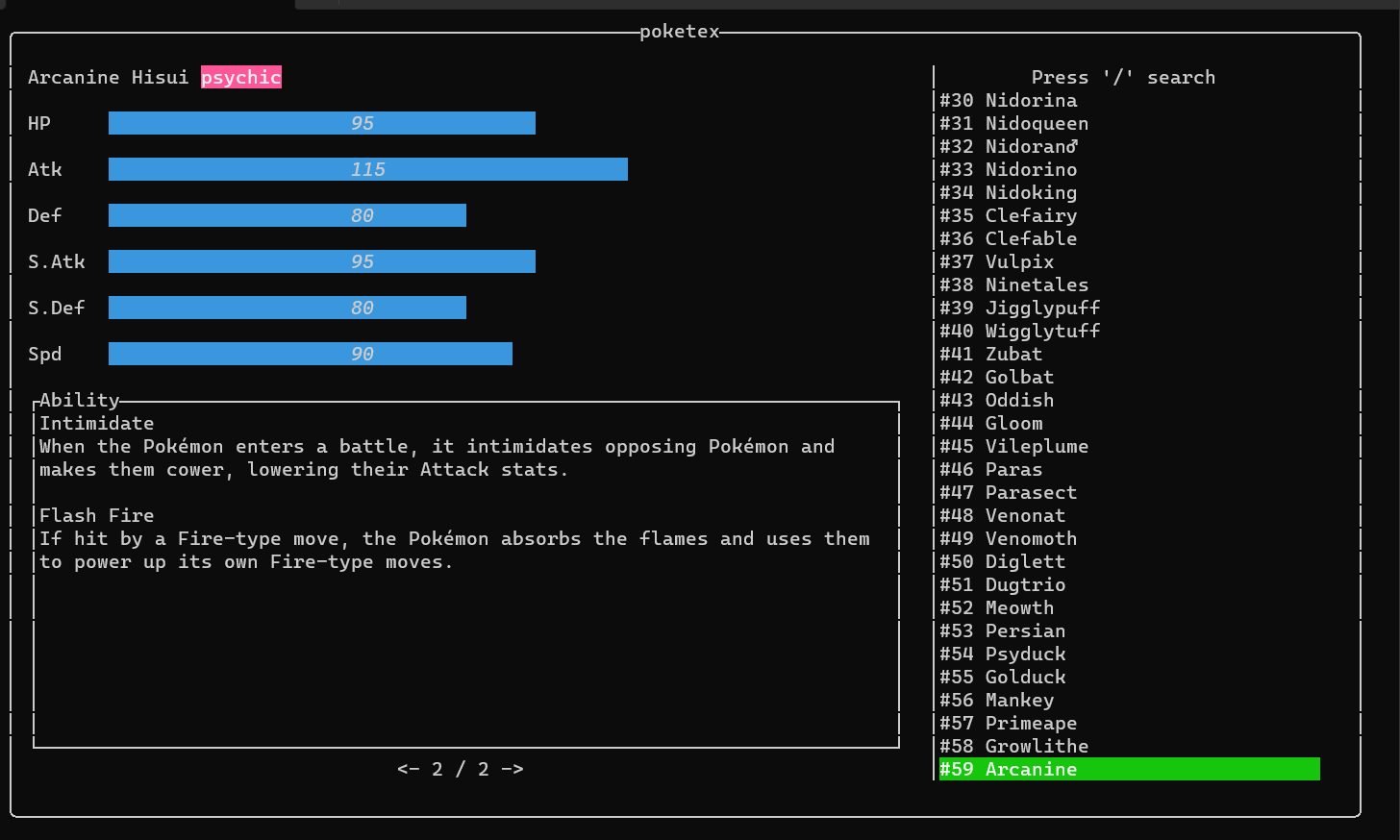Click the Arcanine Hisui name text
The height and width of the screenshot is (840, 1400).
tap(108, 77)
